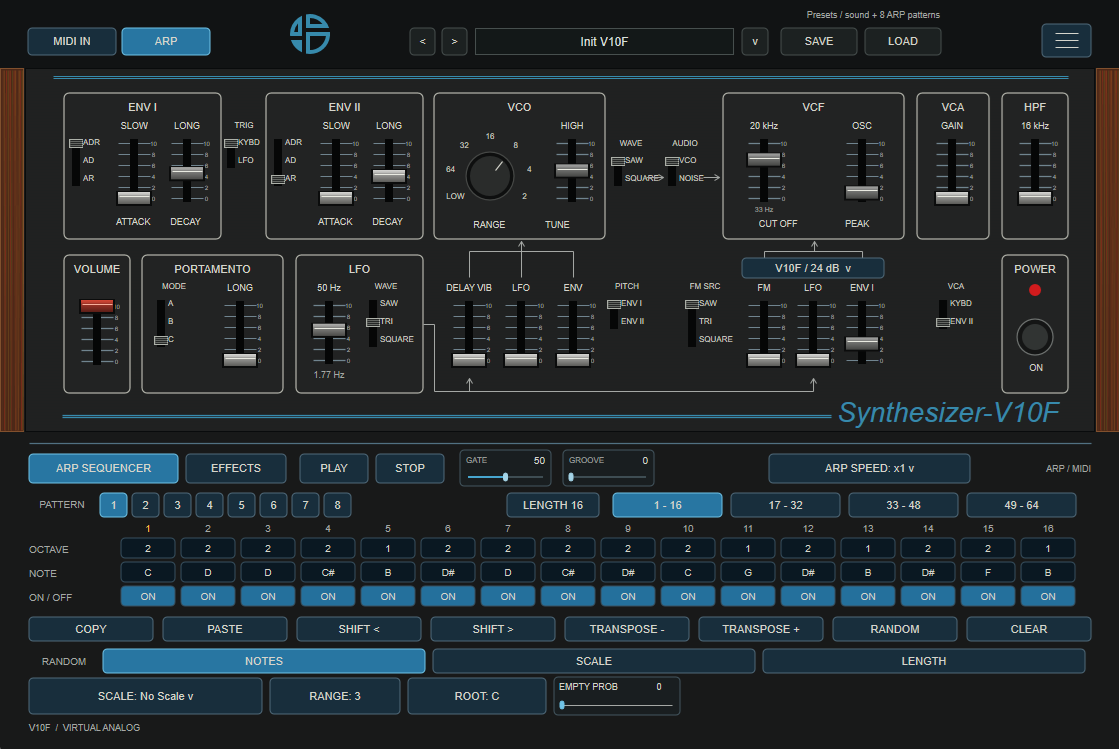The height and width of the screenshot is (749, 1119).
Task: Click the VCF CUT OFF slider handle
Action: tap(764, 159)
